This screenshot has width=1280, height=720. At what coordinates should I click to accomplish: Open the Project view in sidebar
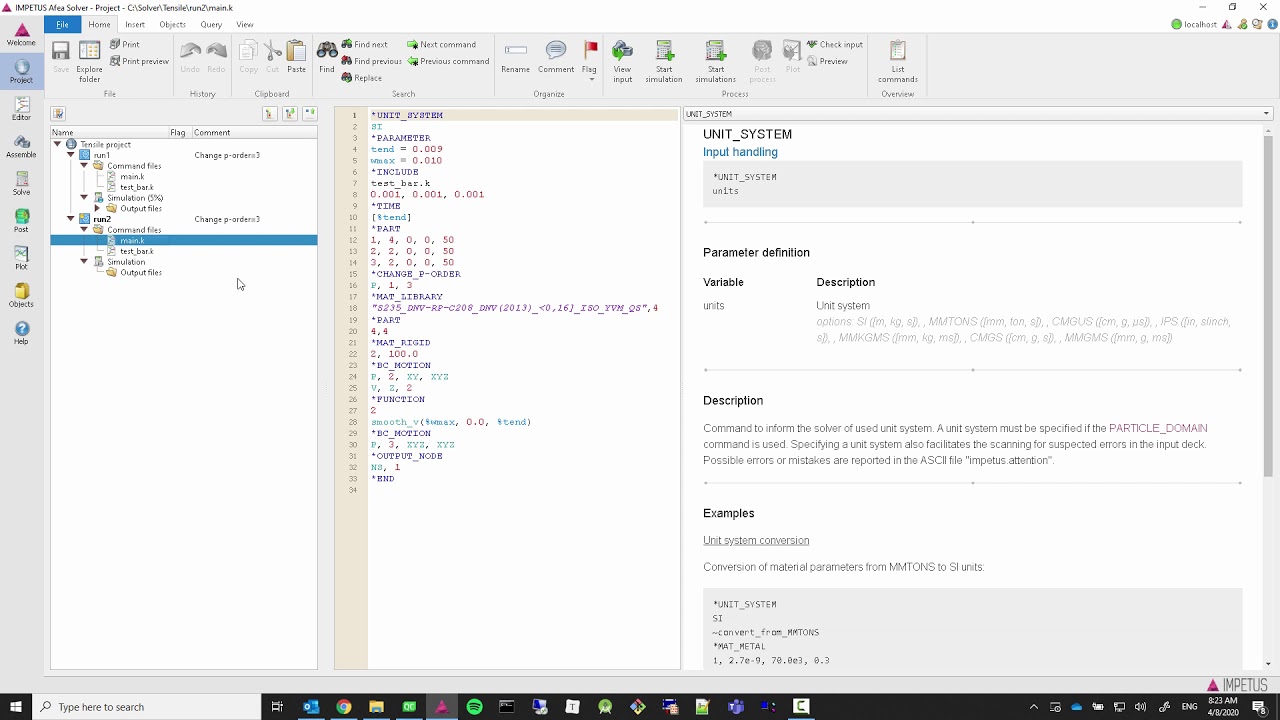tap(21, 72)
